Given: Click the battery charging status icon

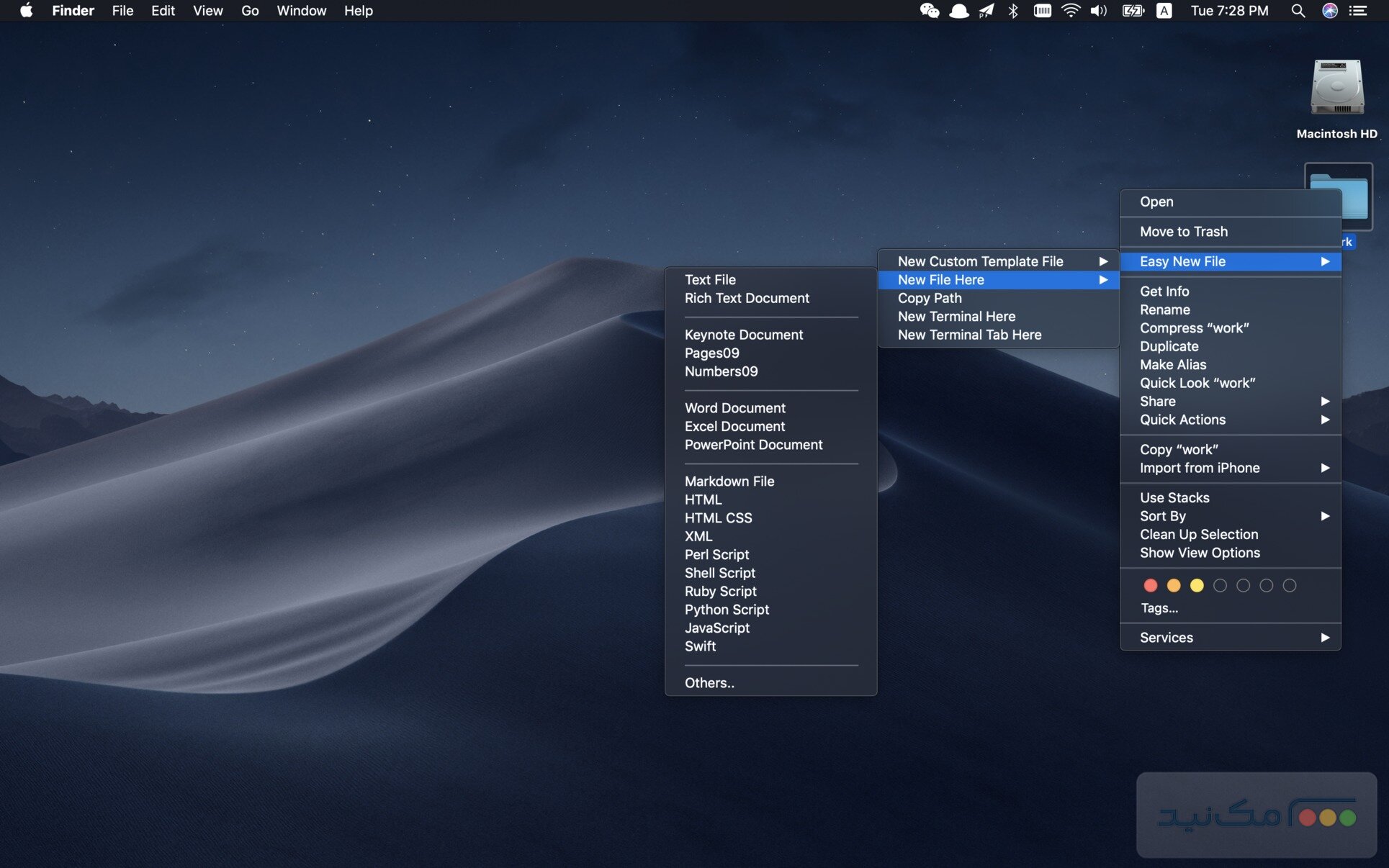Looking at the screenshot, I should point(1133,11).
